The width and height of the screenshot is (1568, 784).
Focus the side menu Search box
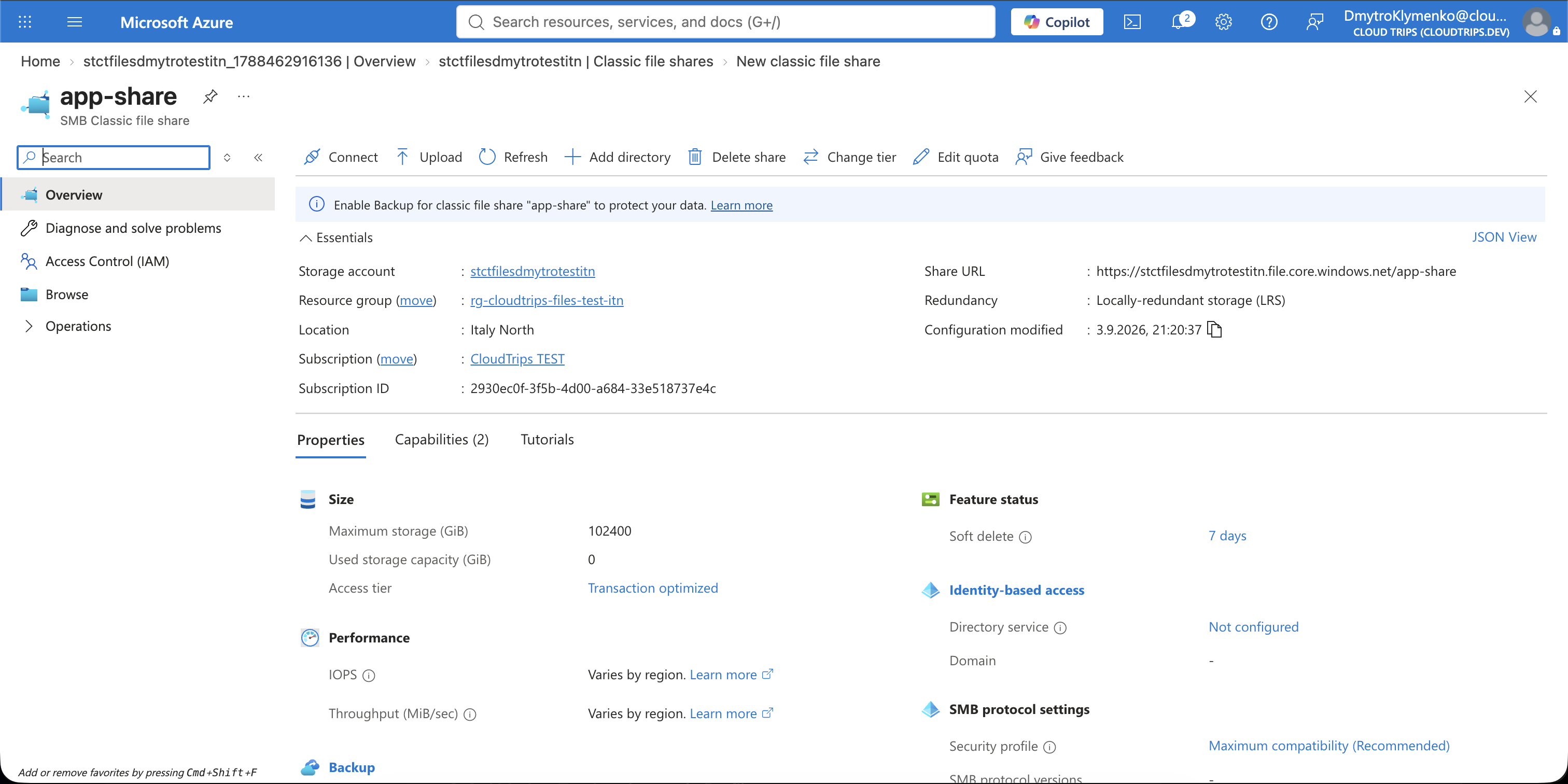point(114,158)
